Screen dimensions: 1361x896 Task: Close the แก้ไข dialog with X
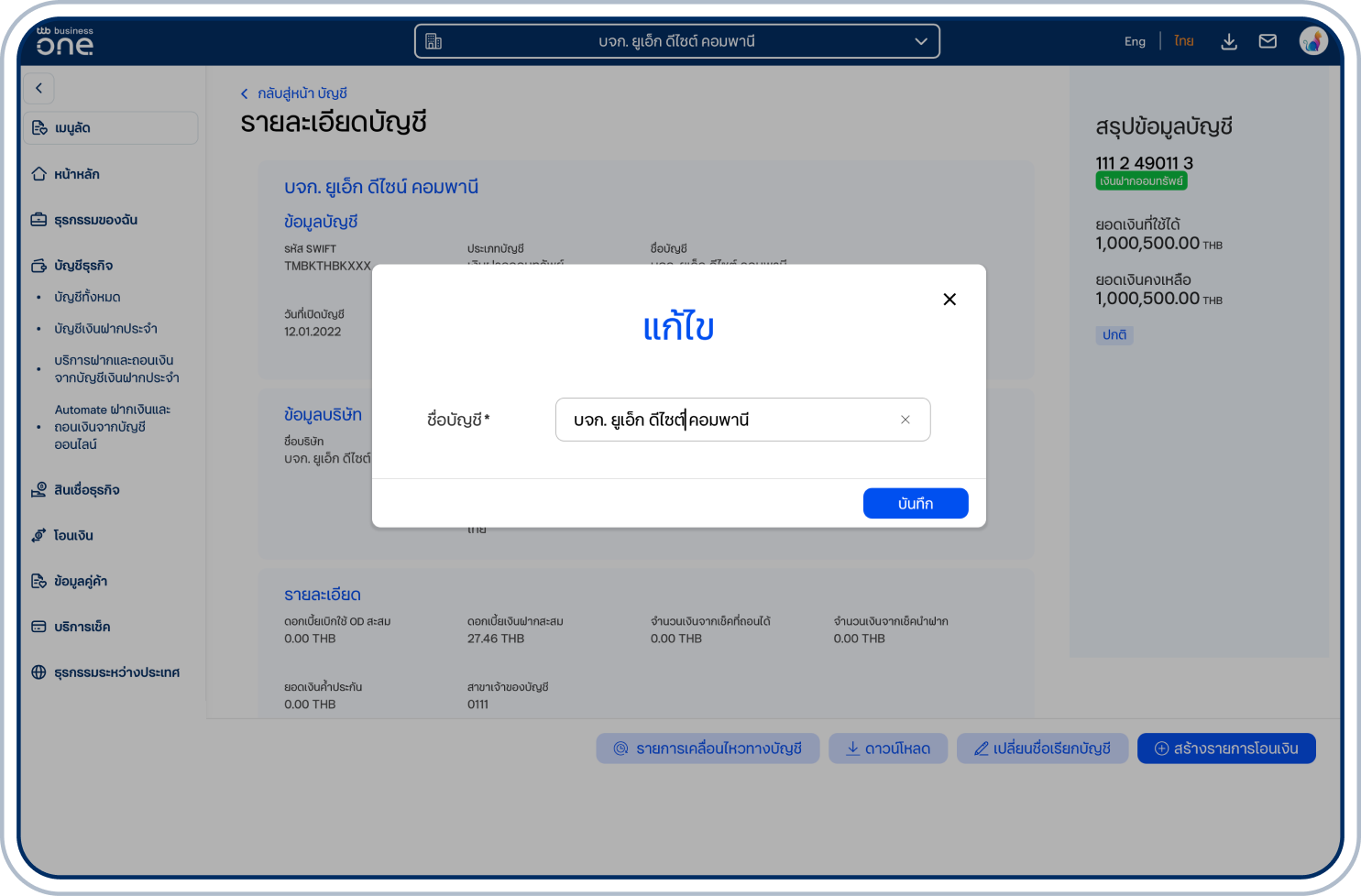point(949,300)
